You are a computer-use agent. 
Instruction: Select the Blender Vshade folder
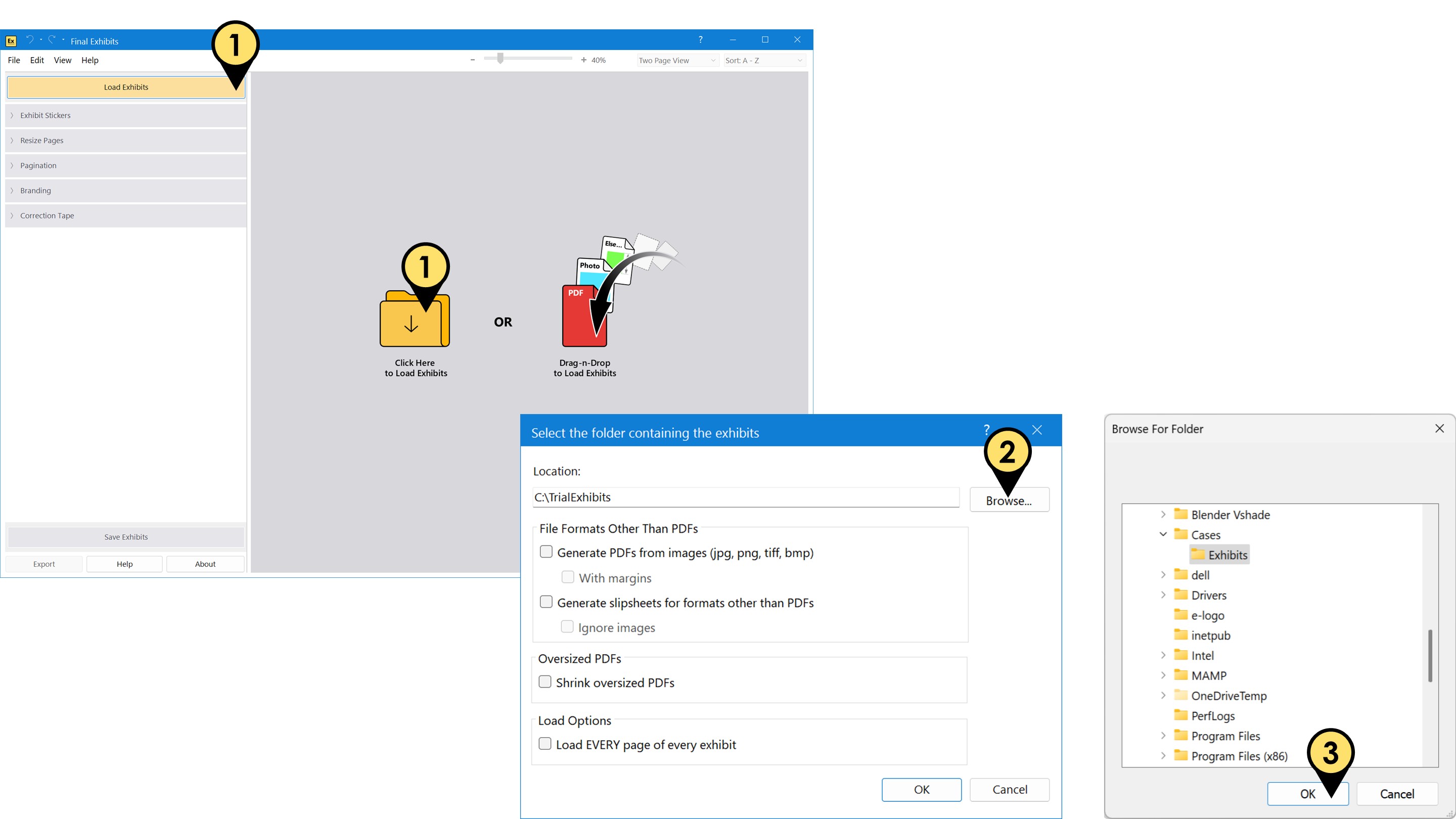point(1221,515)
